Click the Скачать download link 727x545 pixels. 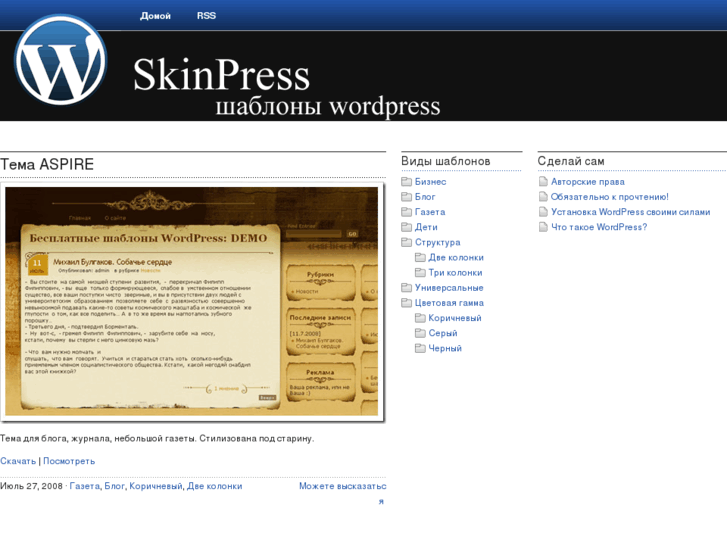(18, 461)
